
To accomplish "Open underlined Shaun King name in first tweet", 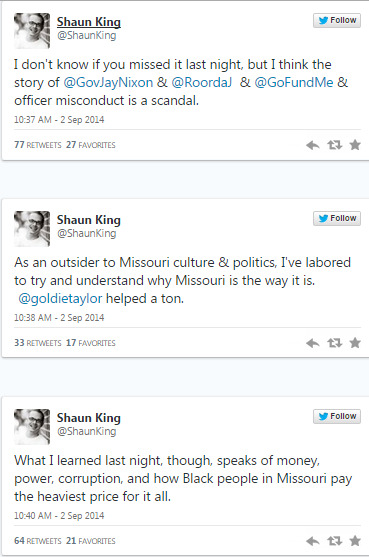I will click(89, 22).
